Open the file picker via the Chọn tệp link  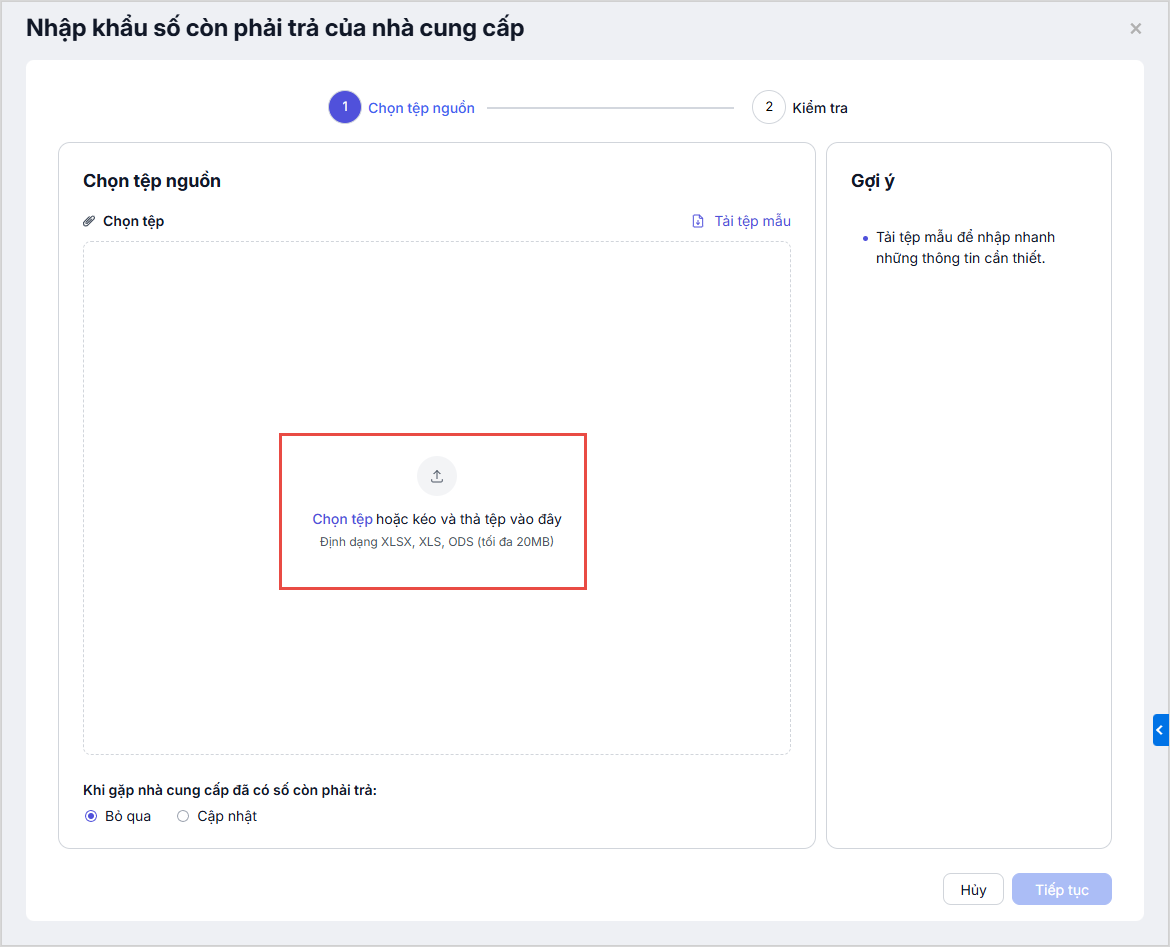(x=342, y=519)
